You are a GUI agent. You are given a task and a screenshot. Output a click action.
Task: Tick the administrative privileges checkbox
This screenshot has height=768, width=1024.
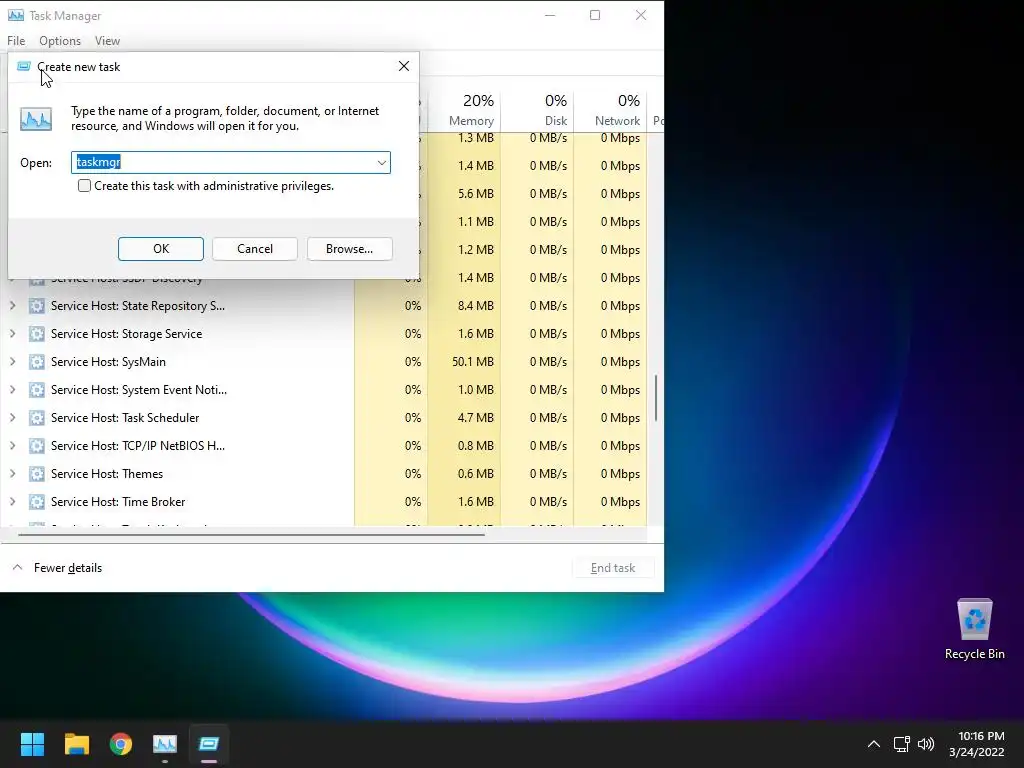pyautogui.click(x=84, y=186)
